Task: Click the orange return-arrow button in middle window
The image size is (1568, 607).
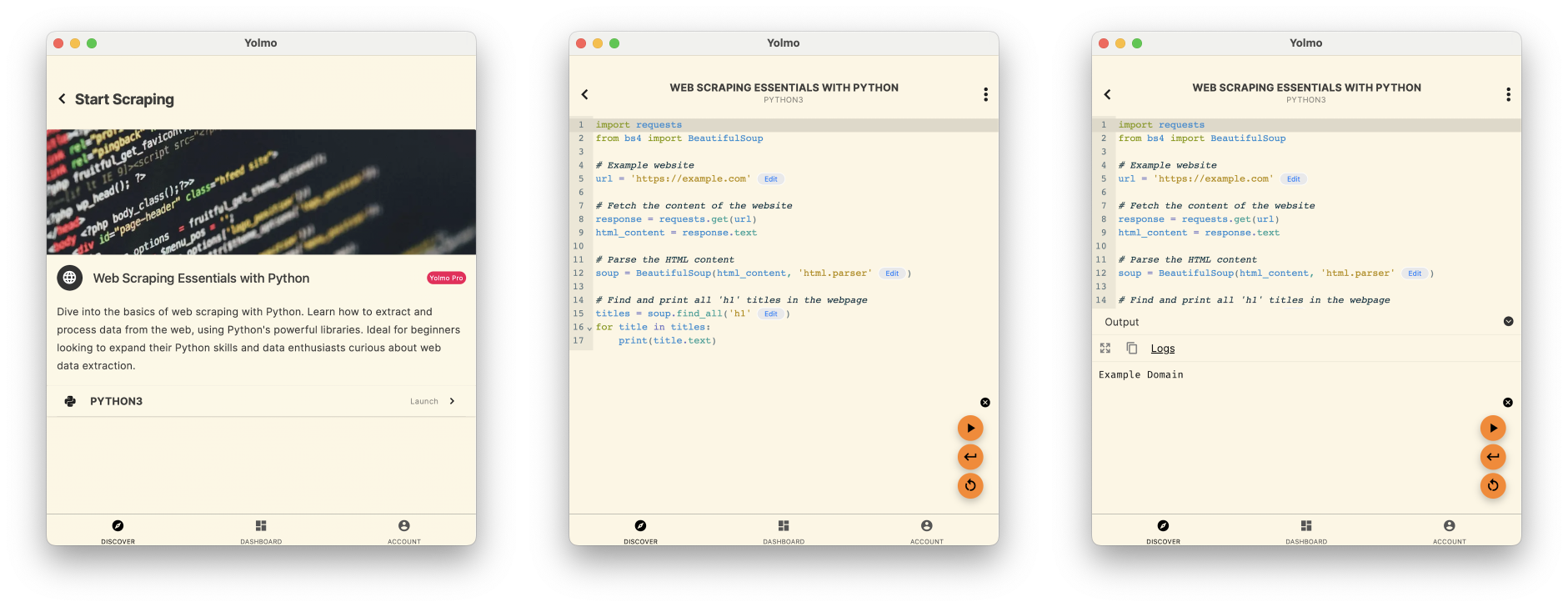Action: (970, 457)
